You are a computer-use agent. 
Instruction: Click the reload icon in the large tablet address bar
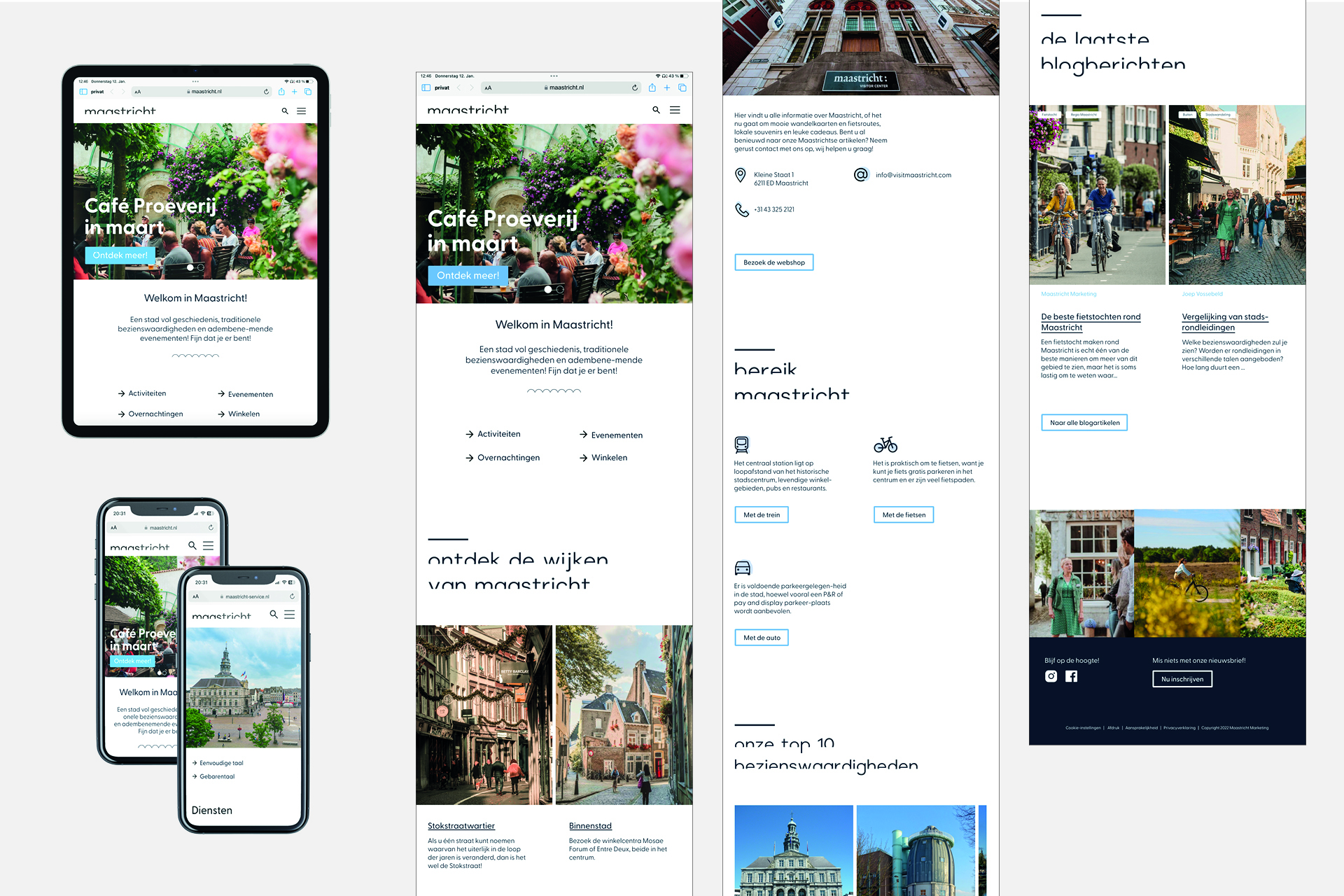pyautogui.click(x=635, y=87)
